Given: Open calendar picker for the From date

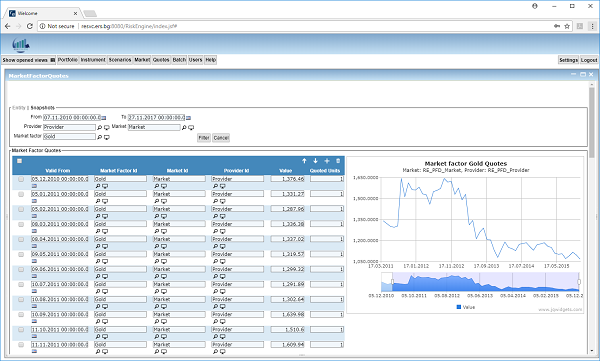Looking at the screenshot, I should 104,118.
